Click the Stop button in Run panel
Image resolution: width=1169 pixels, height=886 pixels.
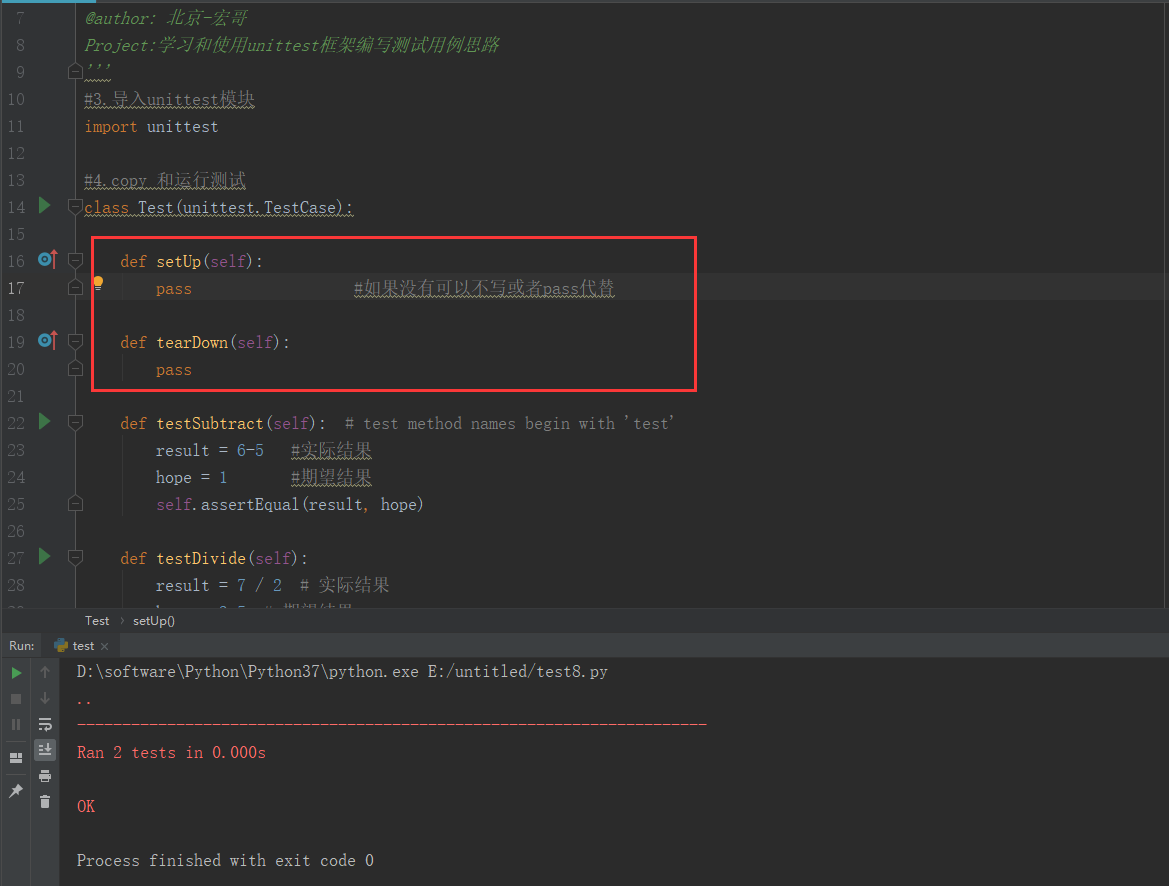point(16,699)
